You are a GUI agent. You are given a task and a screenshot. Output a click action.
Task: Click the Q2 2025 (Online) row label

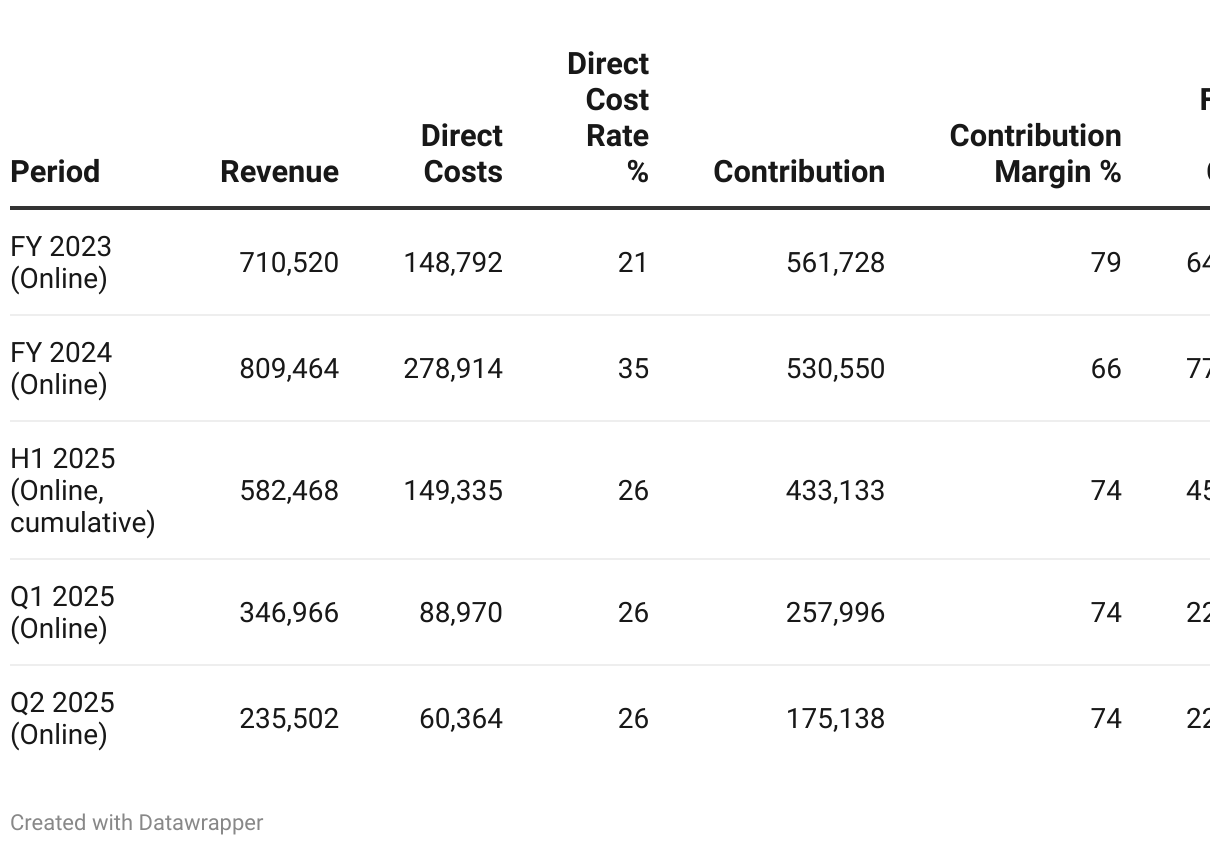(x=62, y=718)
